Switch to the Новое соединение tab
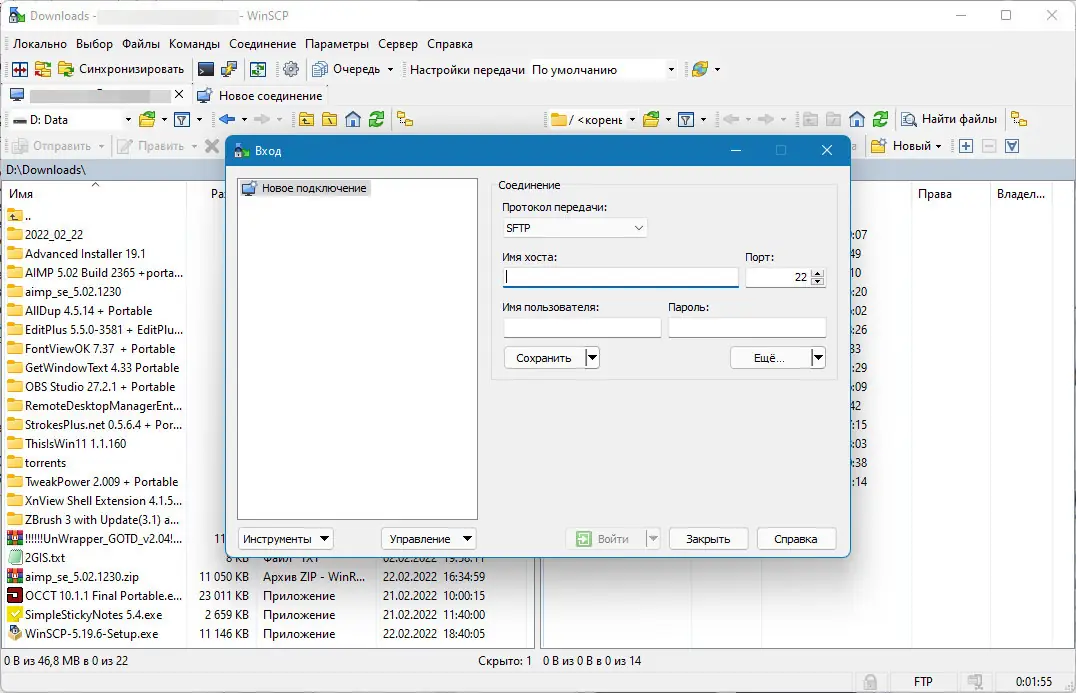 click(259, 96)
